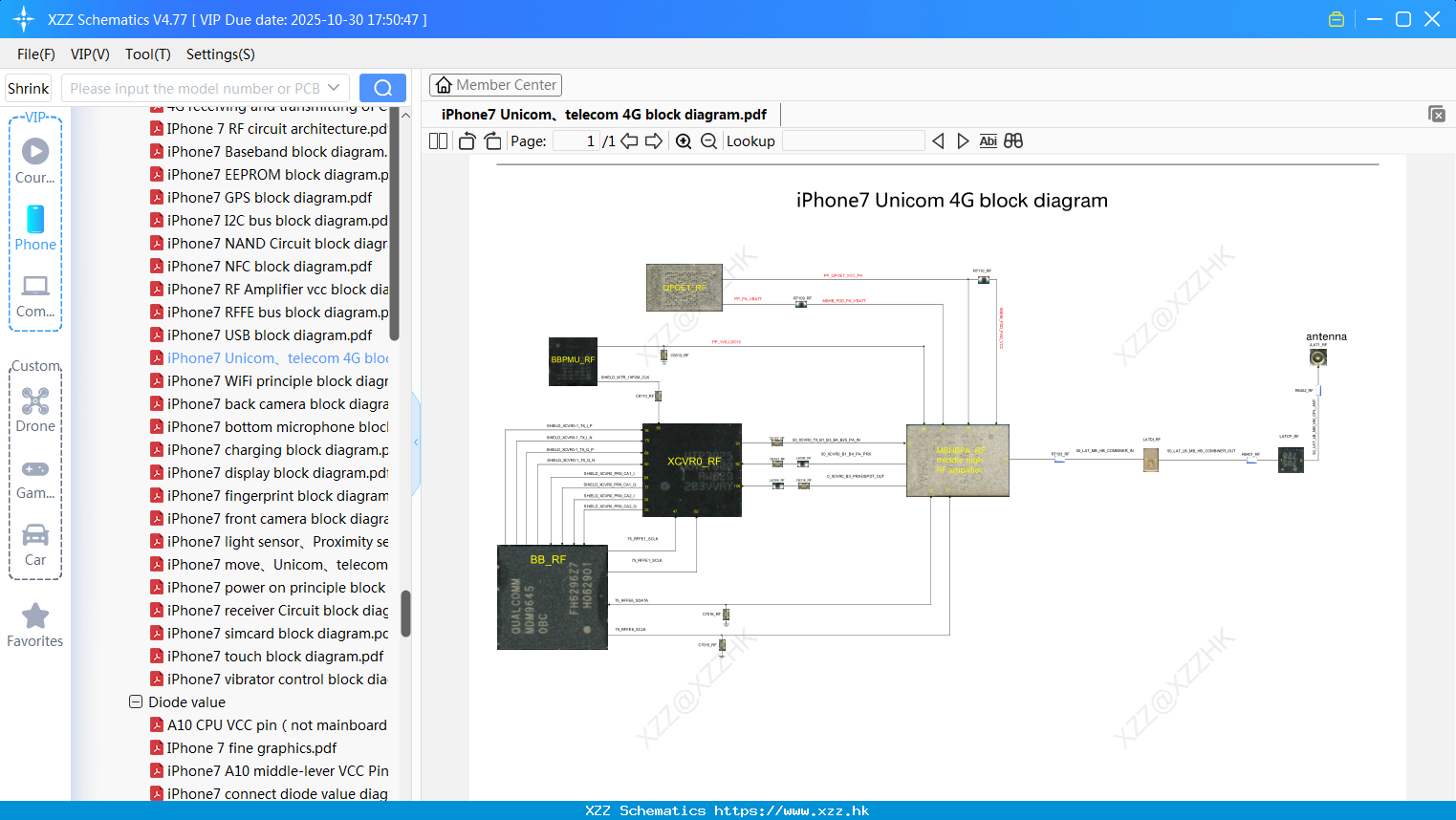Open iPhone7 charging block diagram

pos(270,450)
